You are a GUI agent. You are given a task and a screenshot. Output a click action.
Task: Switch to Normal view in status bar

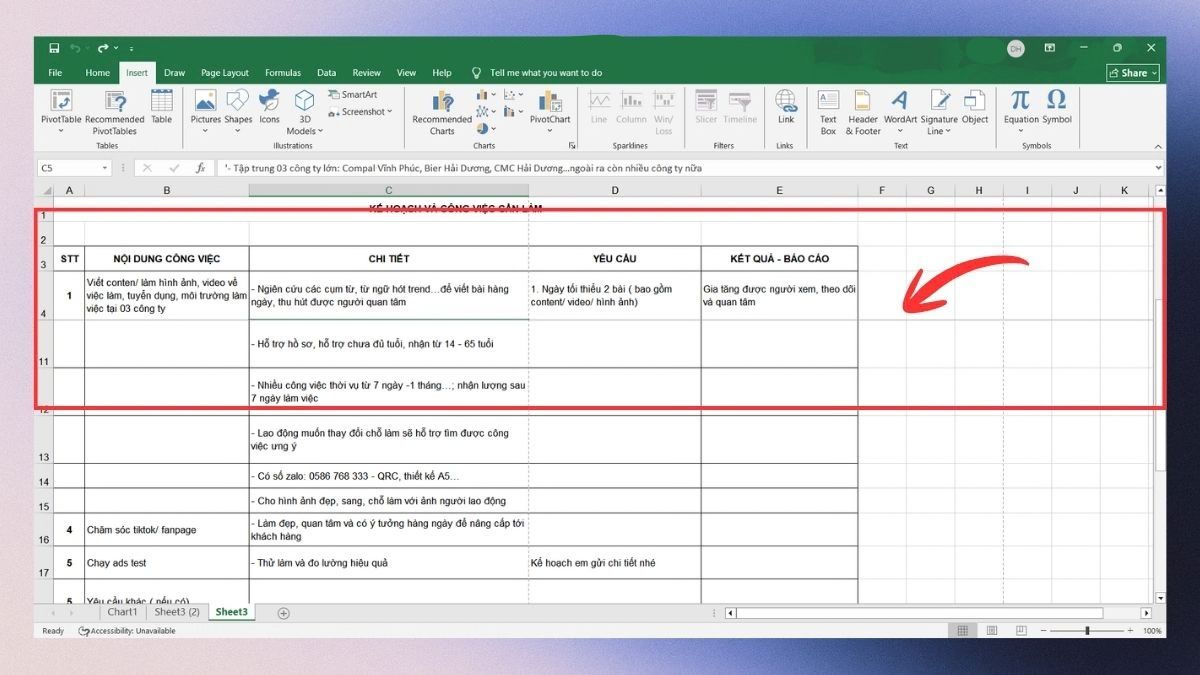pos(962,631)
